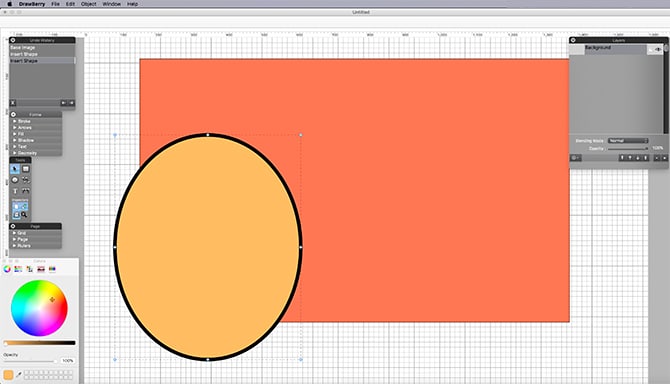Open the Object menu

pyautogui.click(x=88, y=4)
